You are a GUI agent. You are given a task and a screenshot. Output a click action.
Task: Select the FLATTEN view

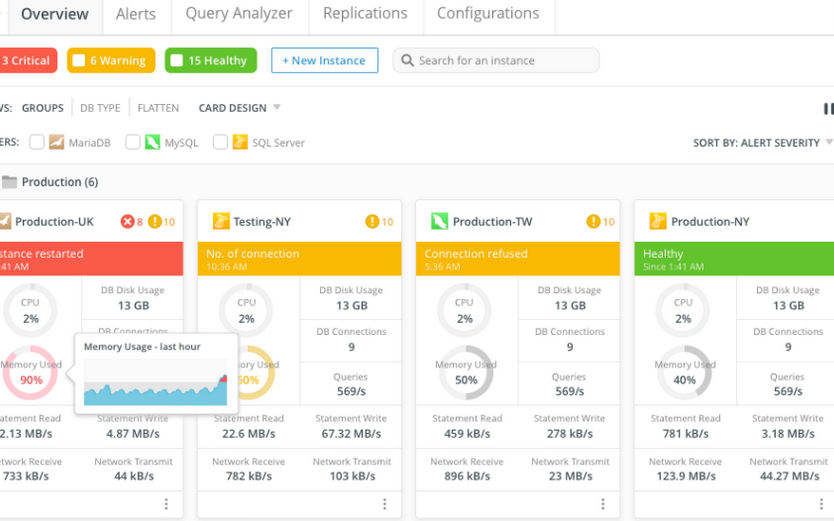point(158,108)
